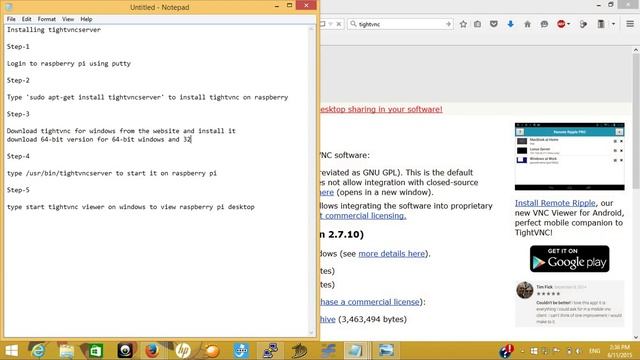Click ENG language indicator in system tray

(x=594, y=351)
